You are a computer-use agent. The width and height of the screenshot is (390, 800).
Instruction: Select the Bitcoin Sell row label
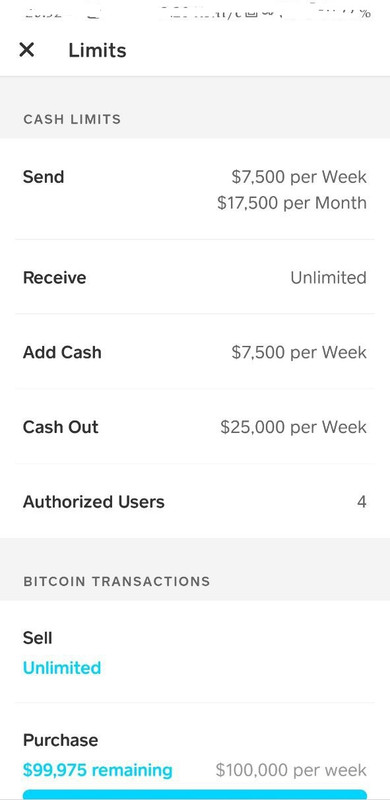point(38,638)
